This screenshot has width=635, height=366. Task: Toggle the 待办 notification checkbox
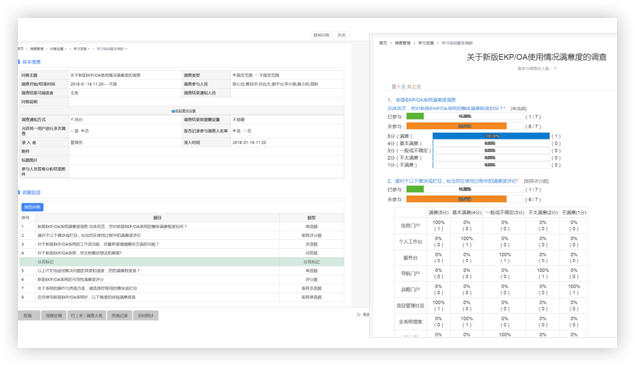click(x=72, y=120)
